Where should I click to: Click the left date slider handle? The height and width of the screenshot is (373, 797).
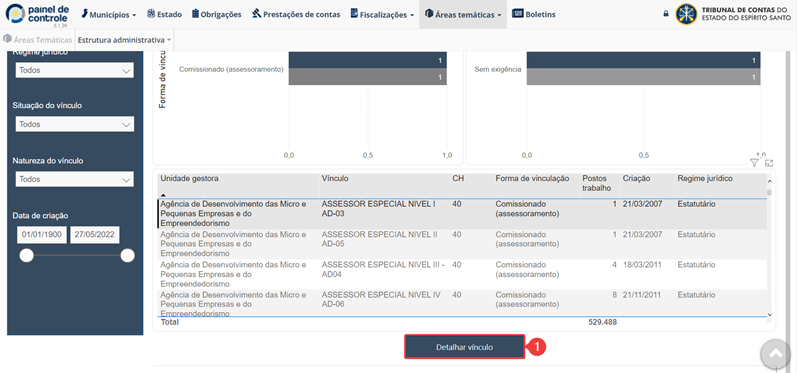(26, 256)
